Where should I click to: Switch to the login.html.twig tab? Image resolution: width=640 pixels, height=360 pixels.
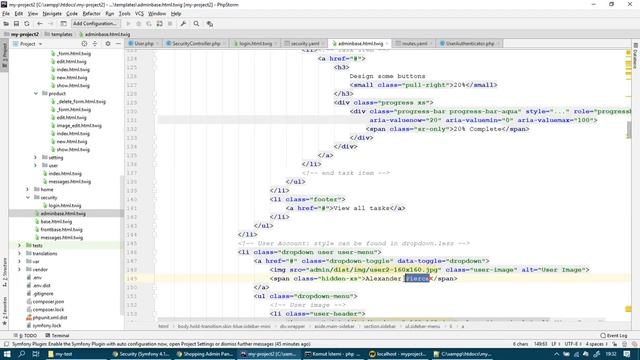click(256, 43)
